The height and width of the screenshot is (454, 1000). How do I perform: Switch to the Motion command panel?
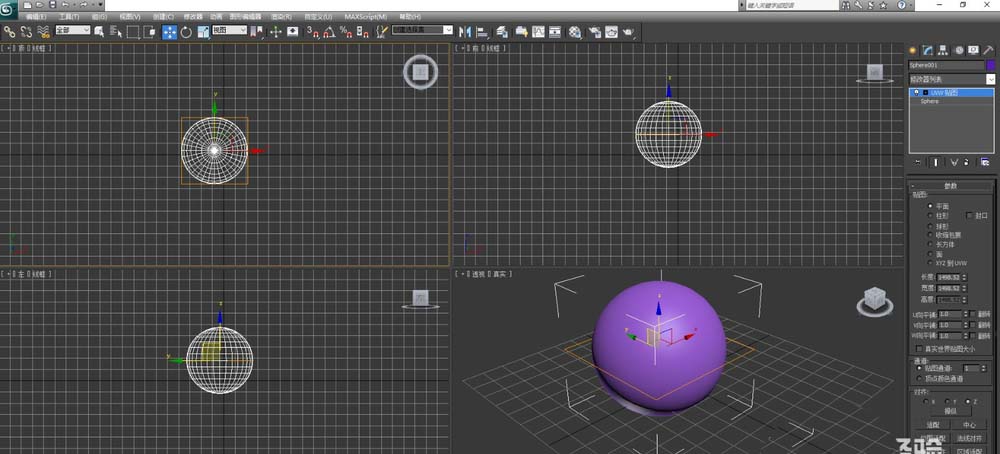click(959, 50)
